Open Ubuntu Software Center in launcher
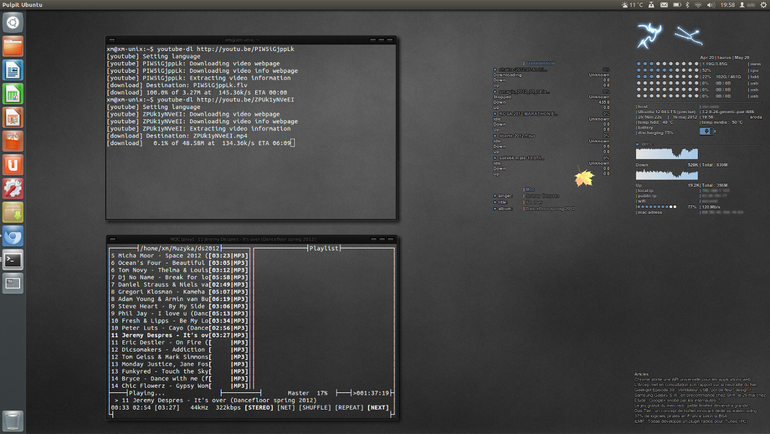 click(x=13, y=141)
